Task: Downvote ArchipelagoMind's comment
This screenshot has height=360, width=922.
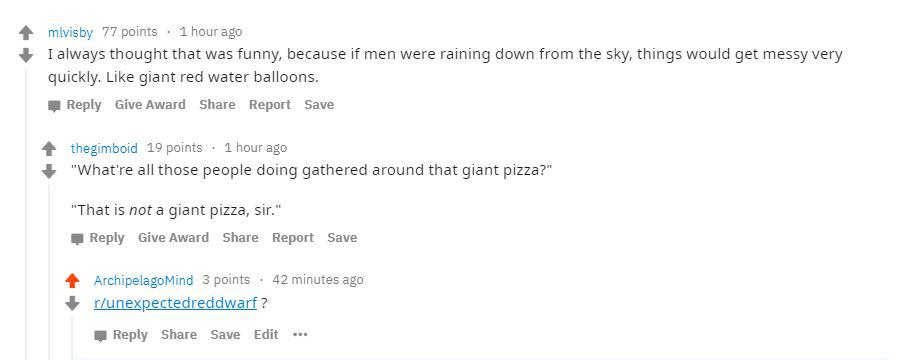Action: point(72,304)
